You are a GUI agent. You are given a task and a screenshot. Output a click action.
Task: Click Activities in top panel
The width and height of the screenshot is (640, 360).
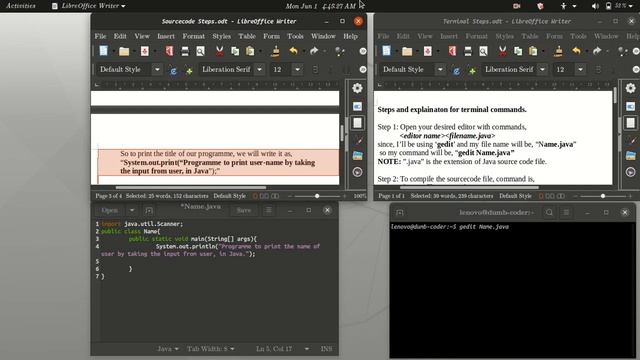point(20,6)
